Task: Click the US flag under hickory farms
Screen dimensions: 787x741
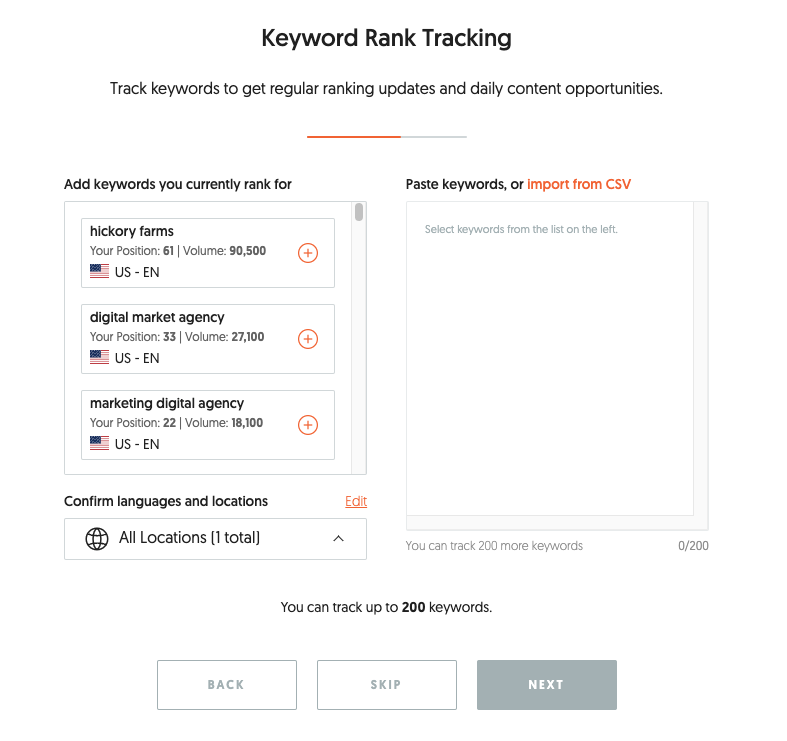Action: pos(100,272)
